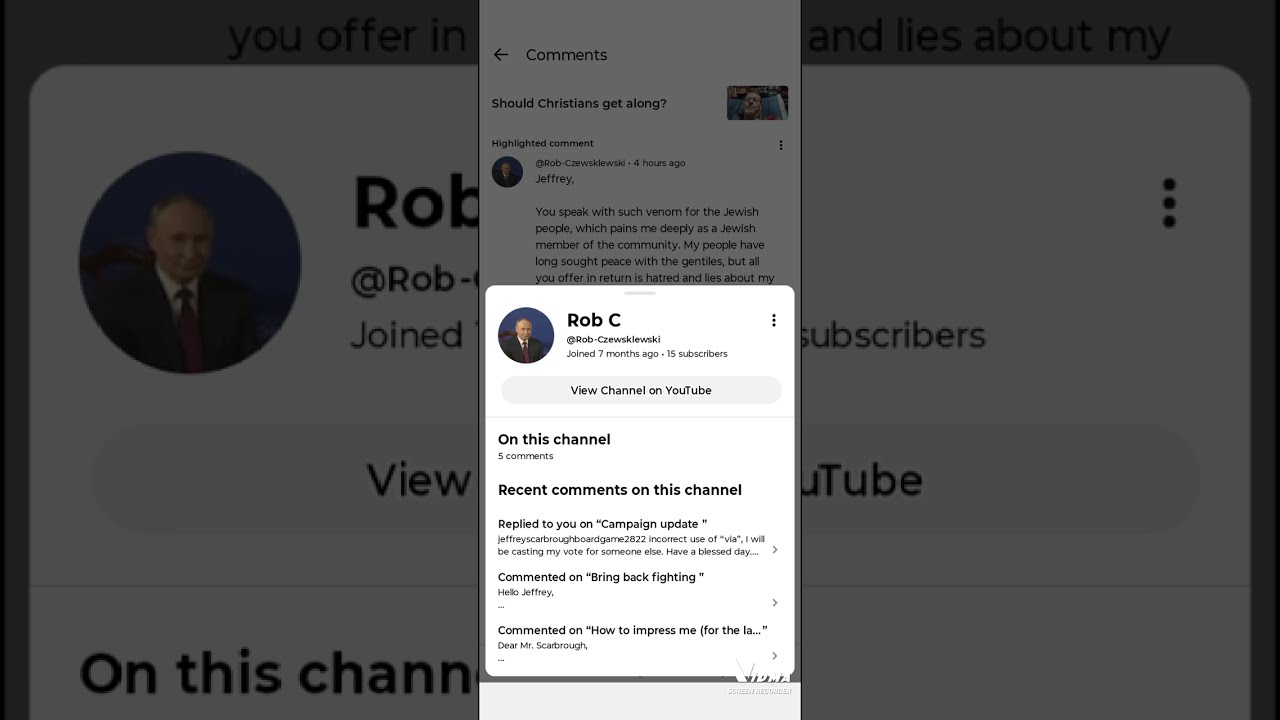The height and width of the screenshot is (720, 1280).
Task: Expand chevron for How to impress me comment
Action: click(x=775, y=656)
